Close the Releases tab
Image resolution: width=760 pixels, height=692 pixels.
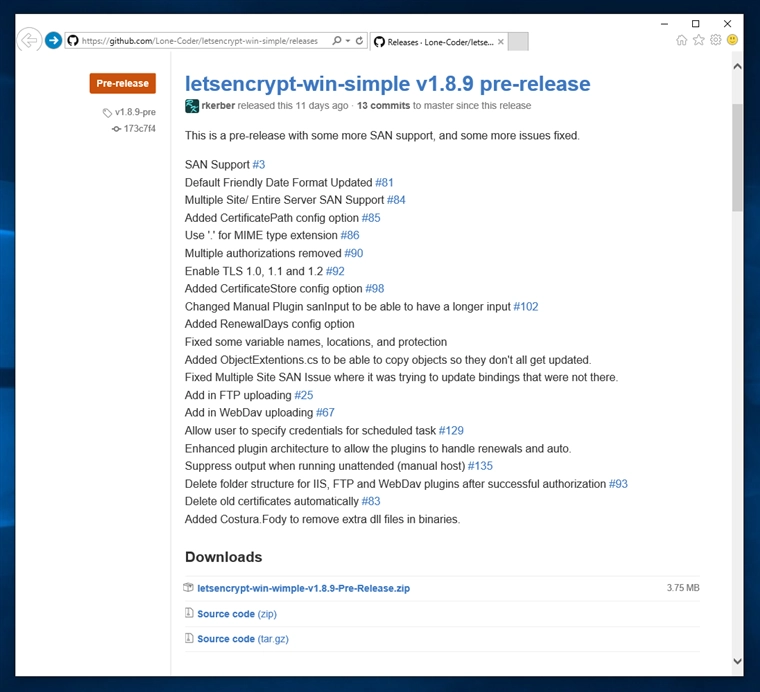(501, 42)
